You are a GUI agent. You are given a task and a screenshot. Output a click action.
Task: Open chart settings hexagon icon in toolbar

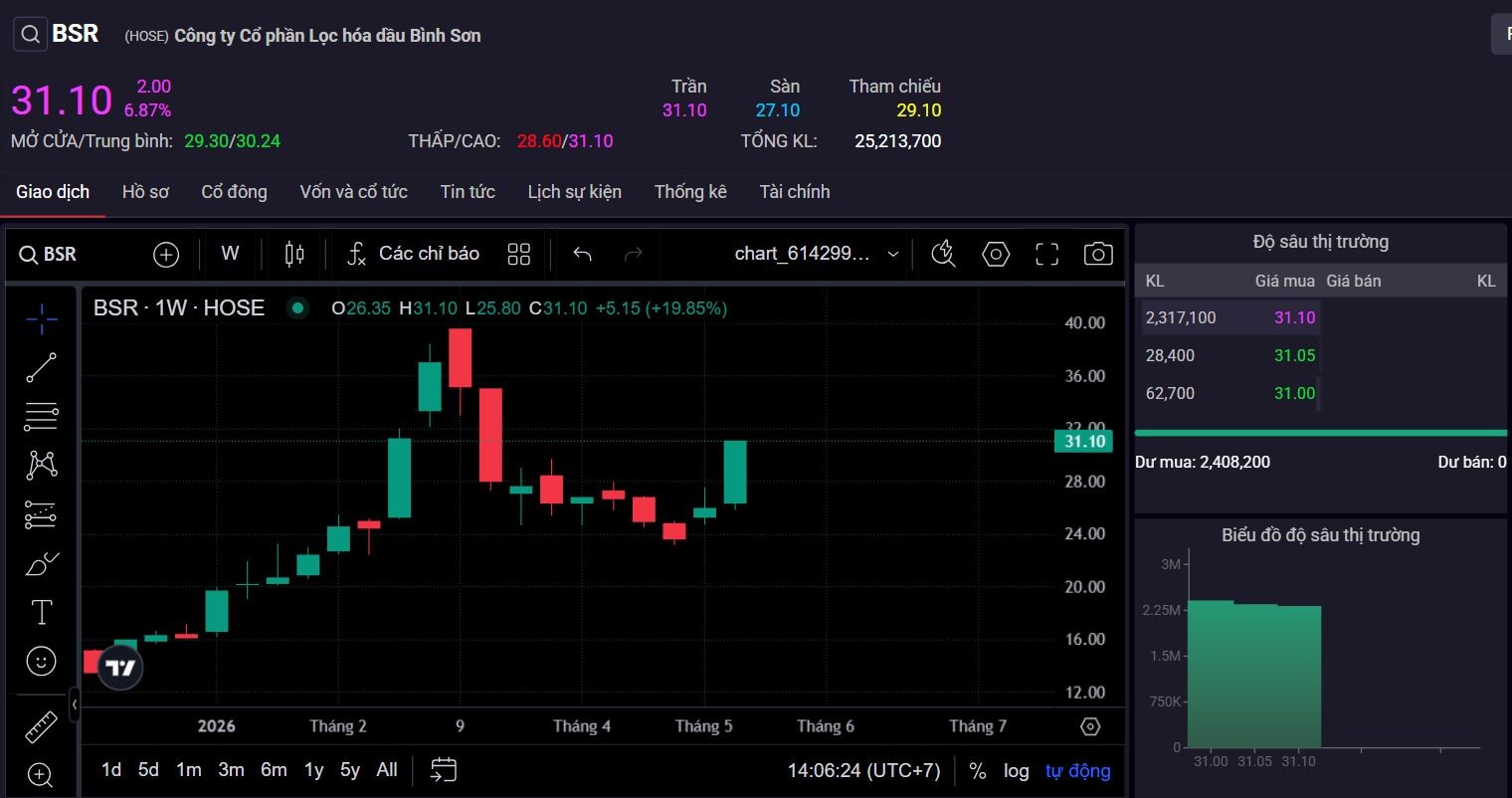point(996,254)
